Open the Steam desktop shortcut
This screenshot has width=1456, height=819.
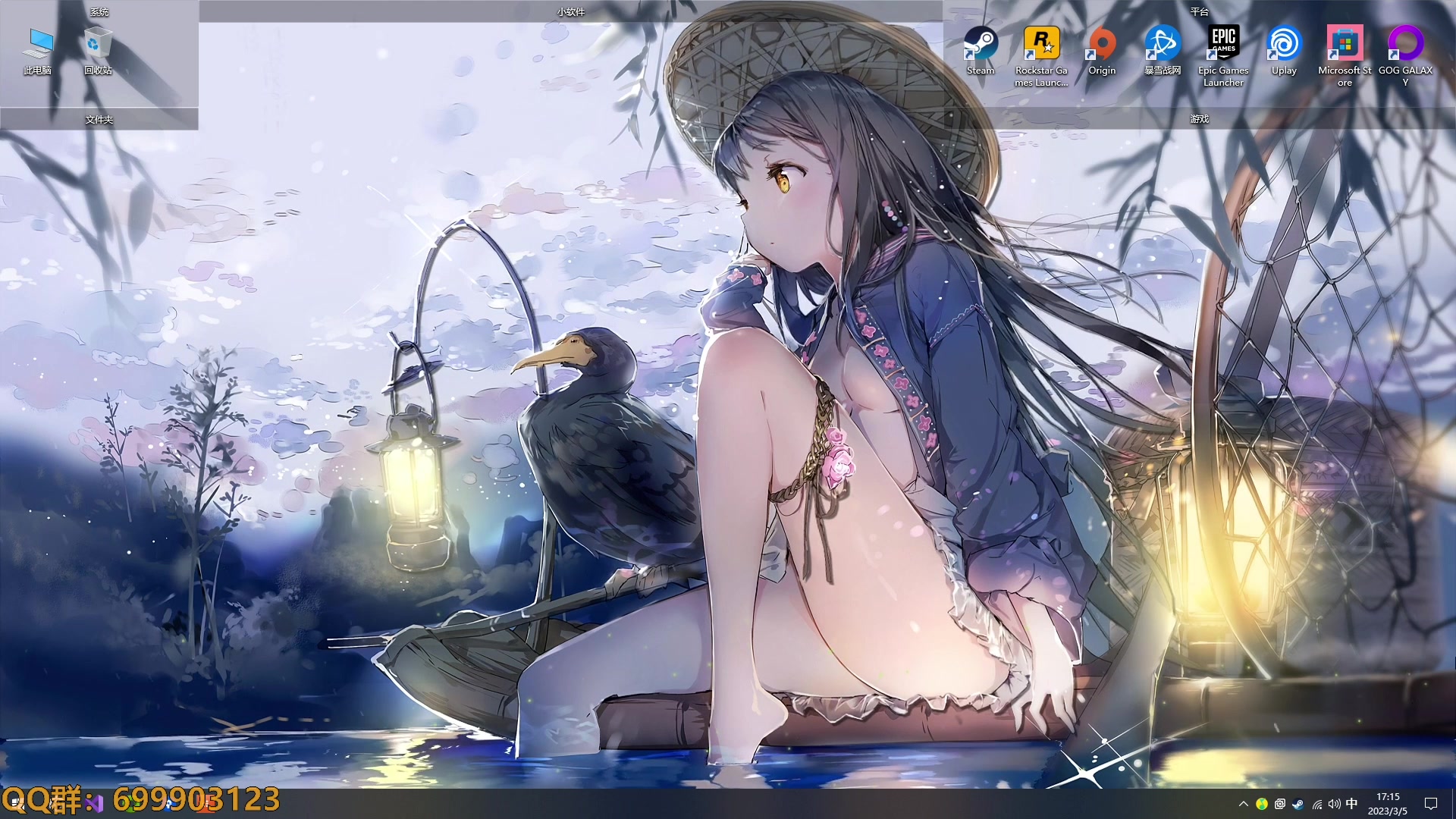pos(981,44)
